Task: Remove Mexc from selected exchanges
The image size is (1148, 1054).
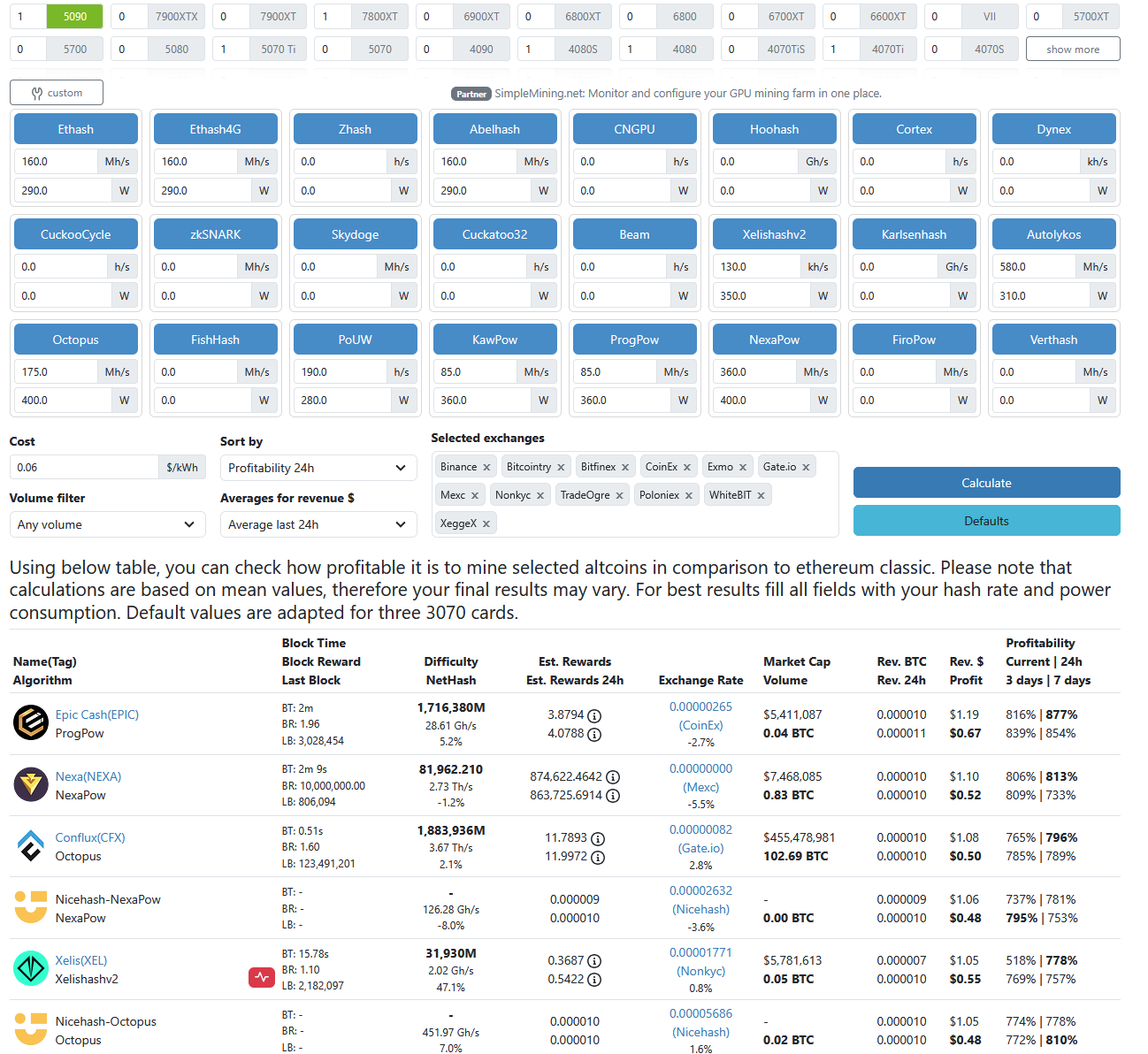Action: [475, 496]
